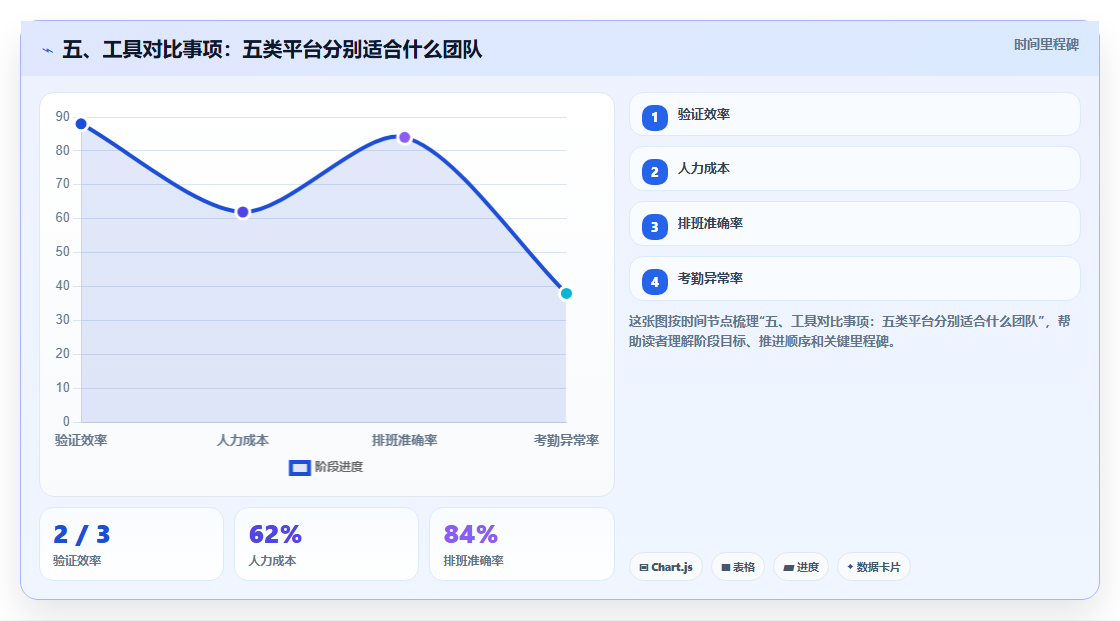The width and height of the screenshot is (1120, 621).
Task: Open the 考勤异常率 list item
Action: click(854, 279)
